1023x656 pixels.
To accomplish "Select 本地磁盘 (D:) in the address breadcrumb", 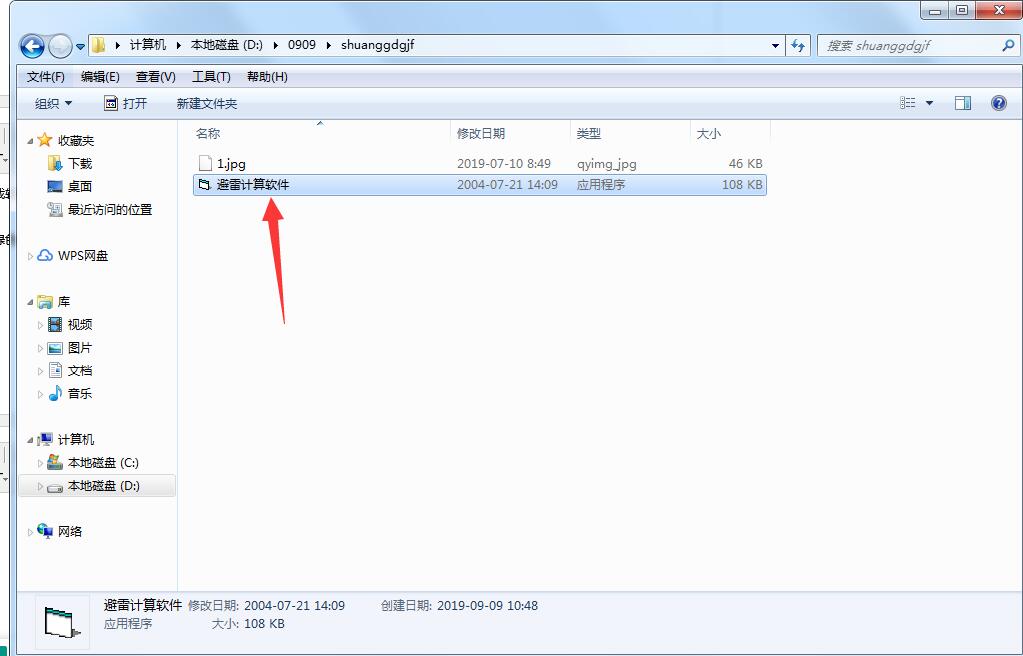I will pos(226,45).
